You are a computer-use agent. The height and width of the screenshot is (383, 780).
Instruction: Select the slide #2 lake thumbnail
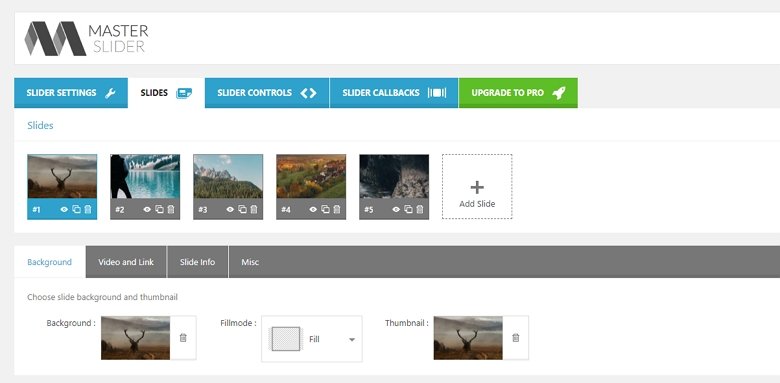coord(145,177)
